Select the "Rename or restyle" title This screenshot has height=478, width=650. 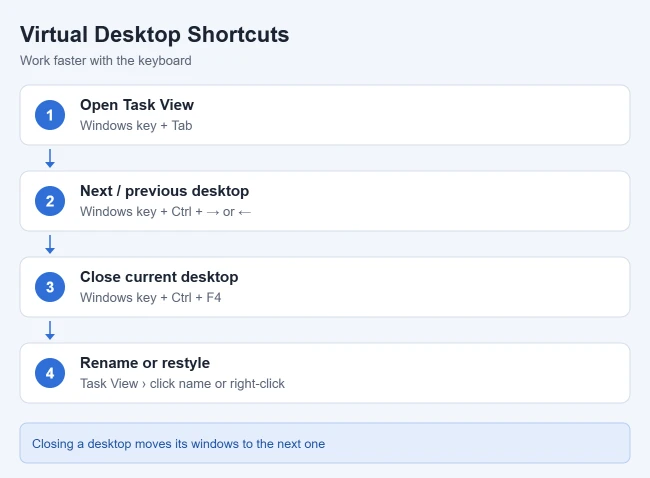click(145, 363)
